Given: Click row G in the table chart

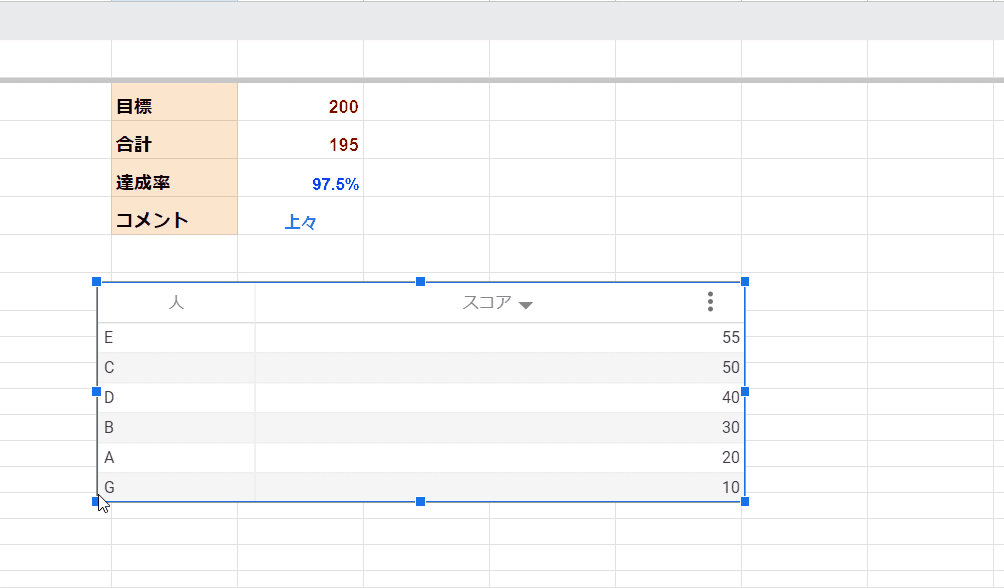Looking at the screenshot, I should pyautogui.click(x=421, y=487).
